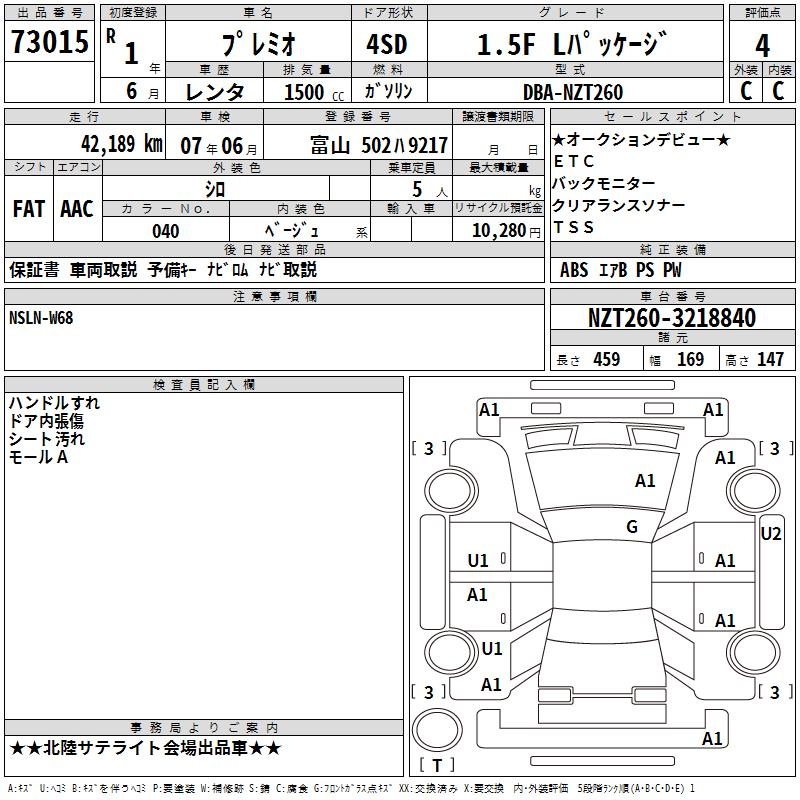Click the shift type FAT
The width and height of the screenshot is (800, 800).
(29, 209)
